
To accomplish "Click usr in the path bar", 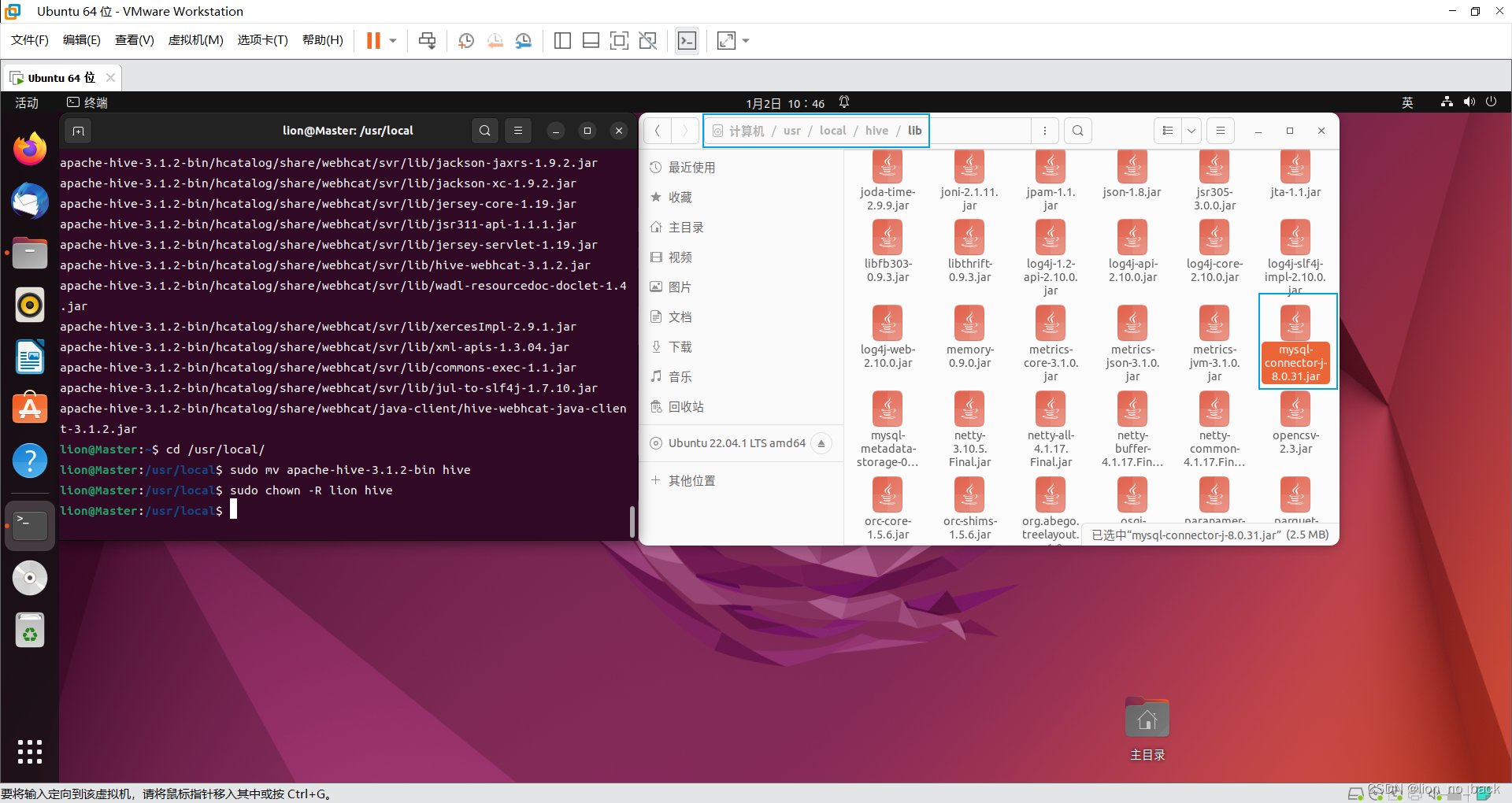I will 792,131.
